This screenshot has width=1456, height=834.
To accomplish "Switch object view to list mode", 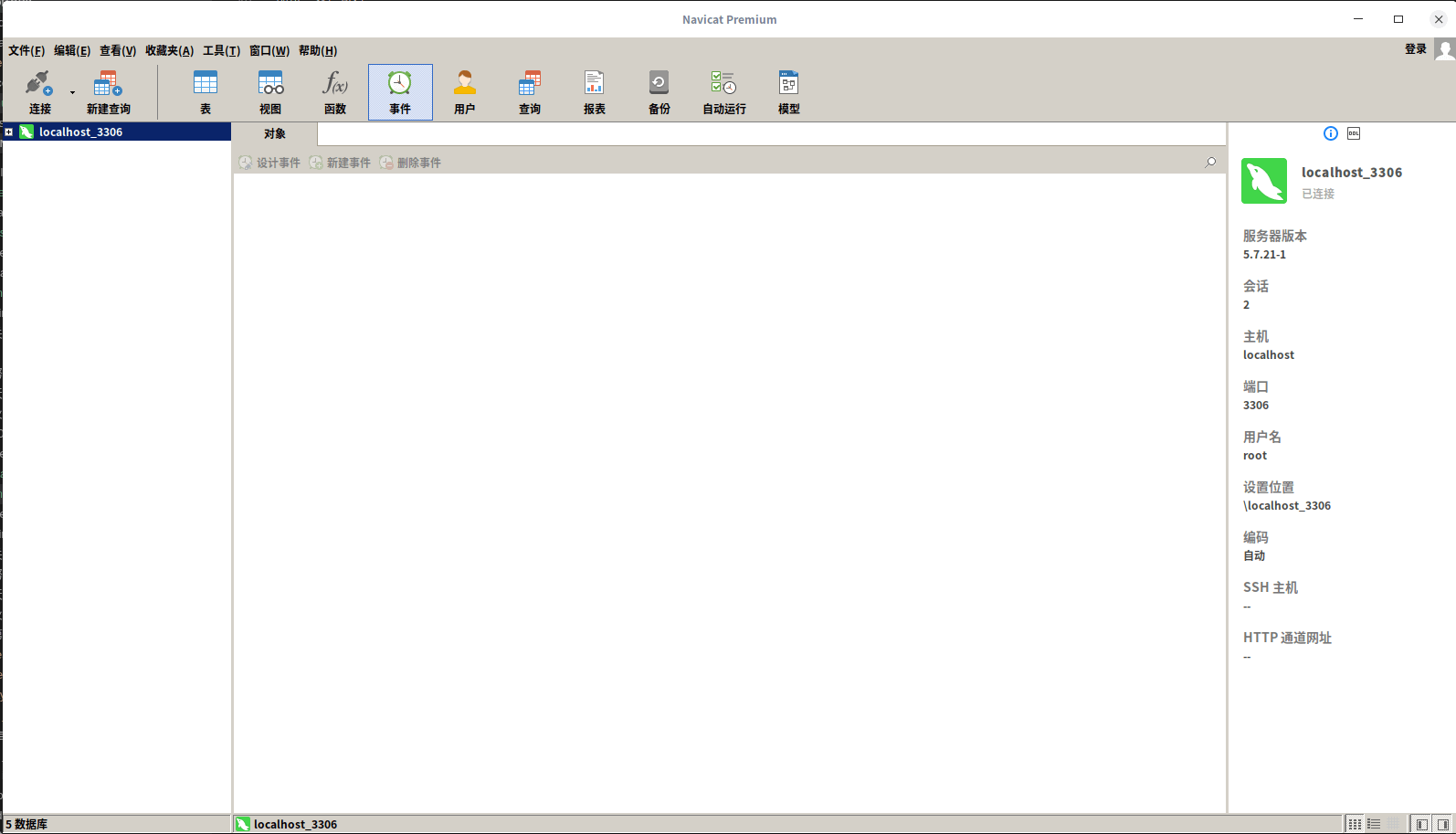I will (1374, 824).
